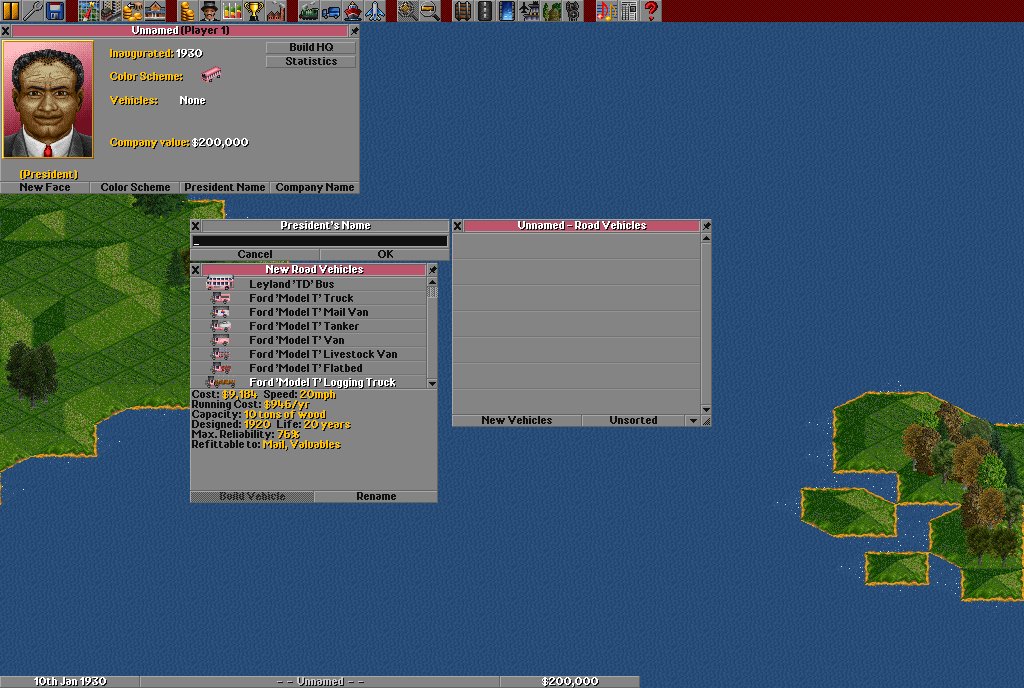Click the President's Name text field
Viewport: 1024px width, 688px height.
319,241
